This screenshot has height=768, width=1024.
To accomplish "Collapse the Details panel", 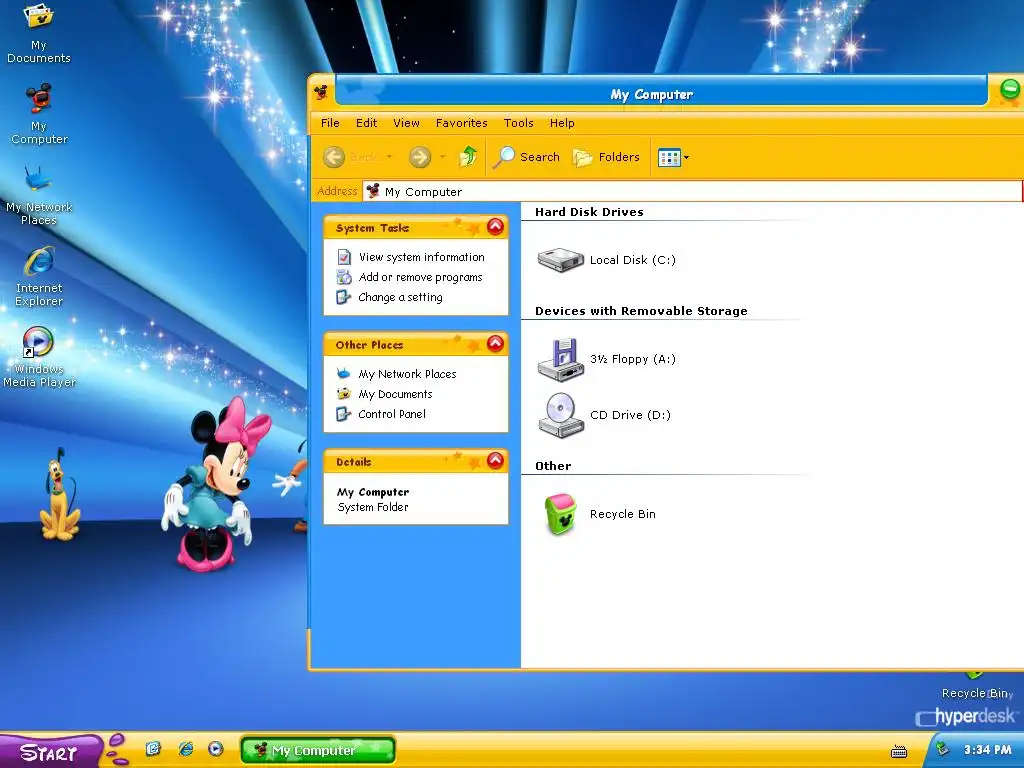I will (496, 460).
